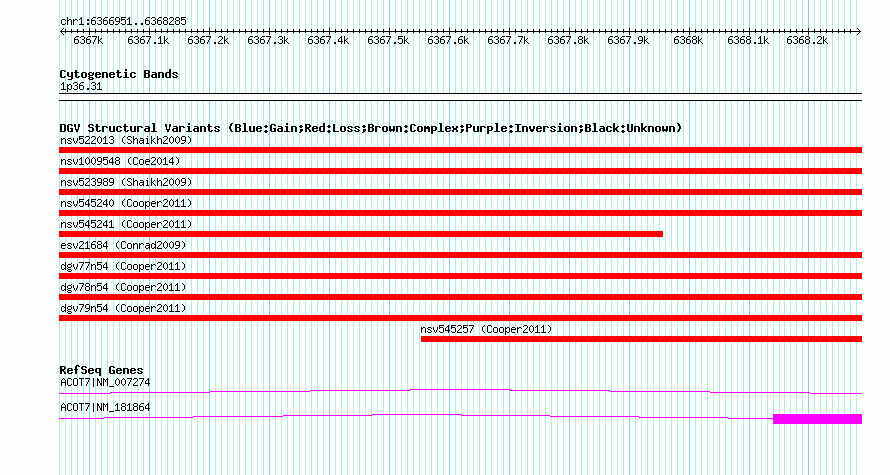Viewport: 890px width, 475px height.
Task: Click the 6367.1k ruler tick label
Action: coord(148,40)
